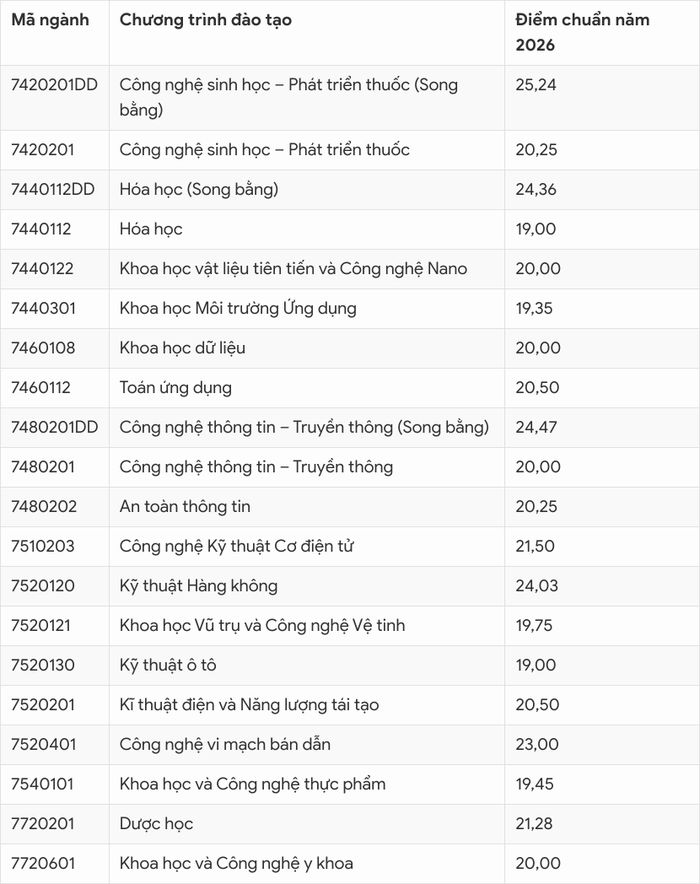Select the 'Kỹ thuật Hàng không' row
This screenshot has width=700, height=884.
pyautogui.click(x=350, y=586)
